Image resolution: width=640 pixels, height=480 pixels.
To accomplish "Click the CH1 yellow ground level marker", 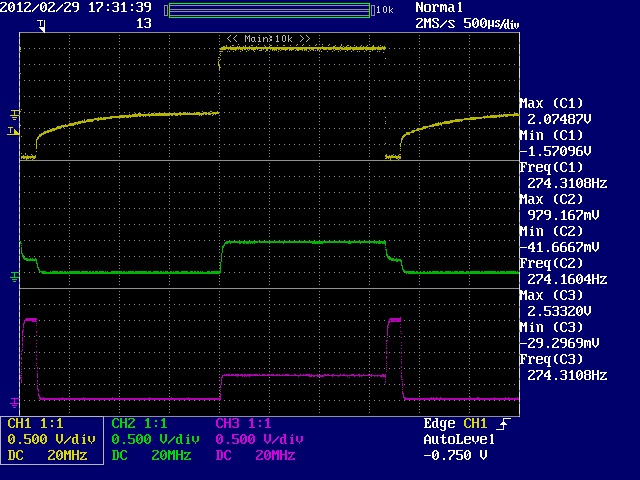I will click(15, 115).
